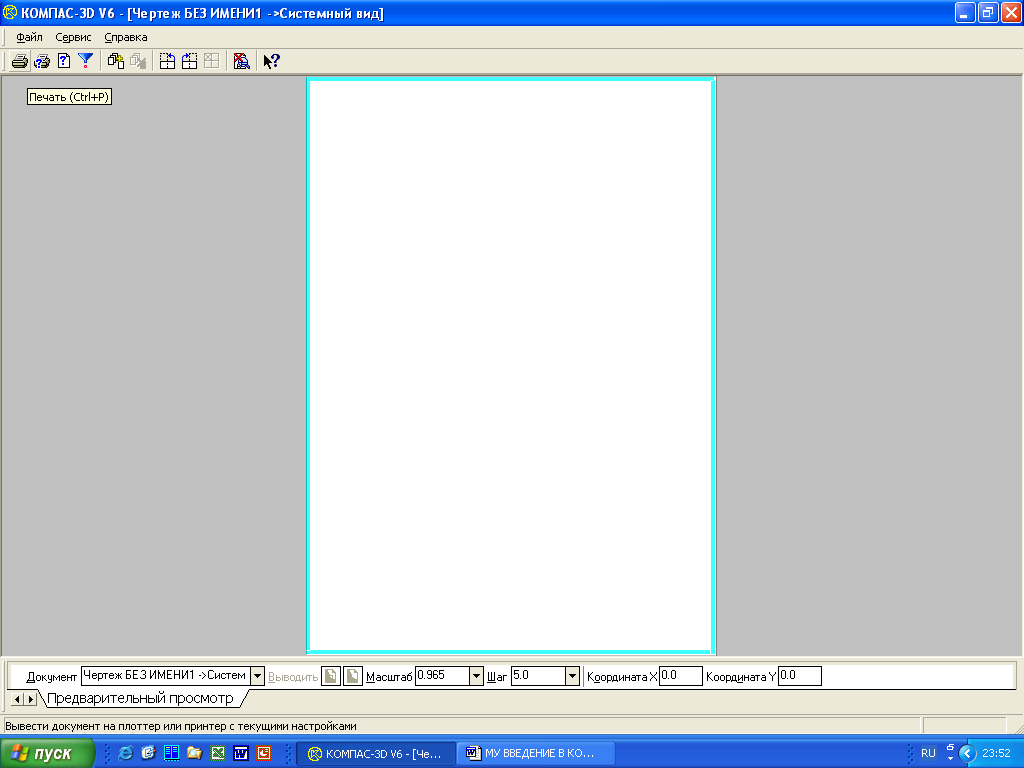Click the Координата Y input field
Viewport: 1024px width, 768px height.
[x=799, y=676]
